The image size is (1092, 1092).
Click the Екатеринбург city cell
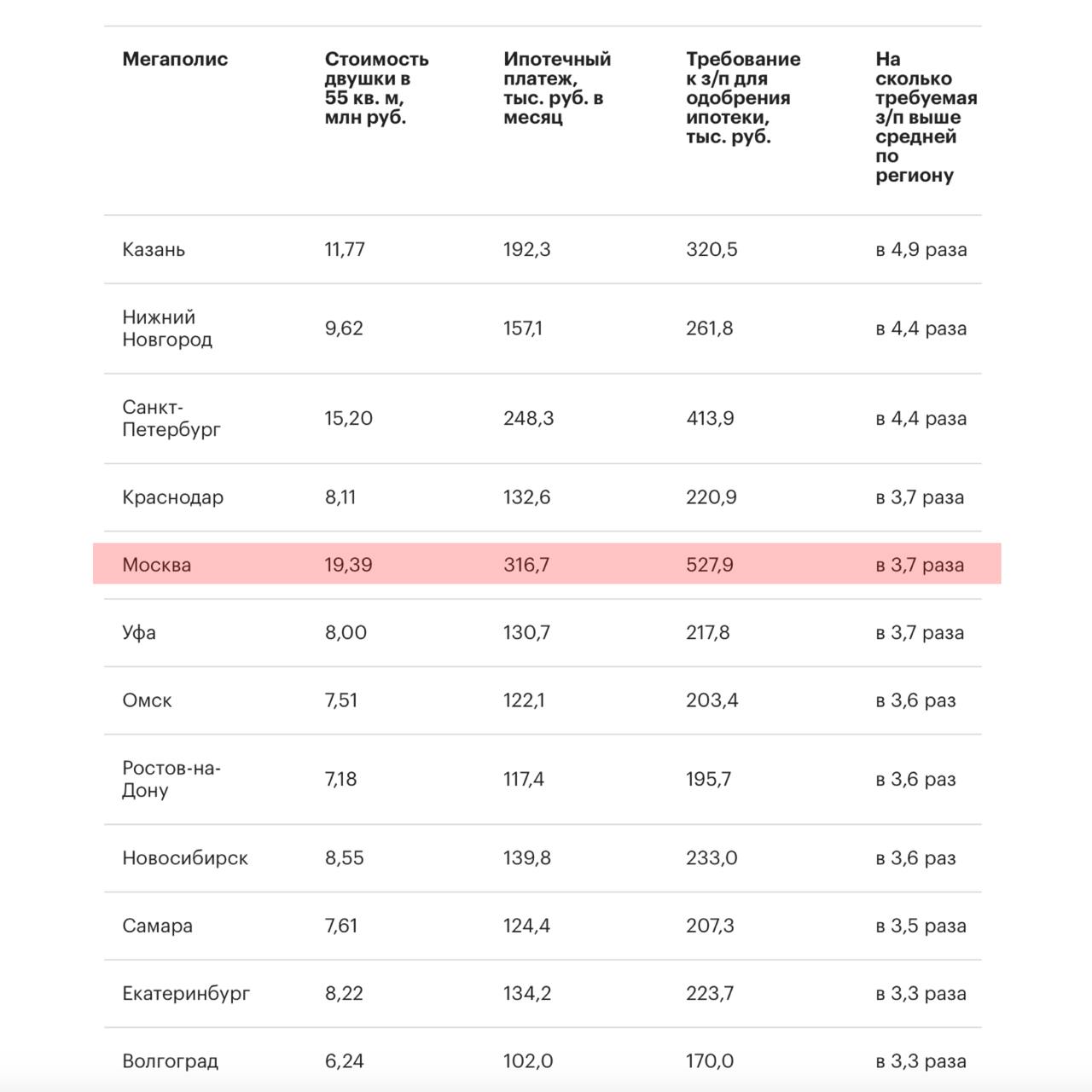[x=187, y=993]
